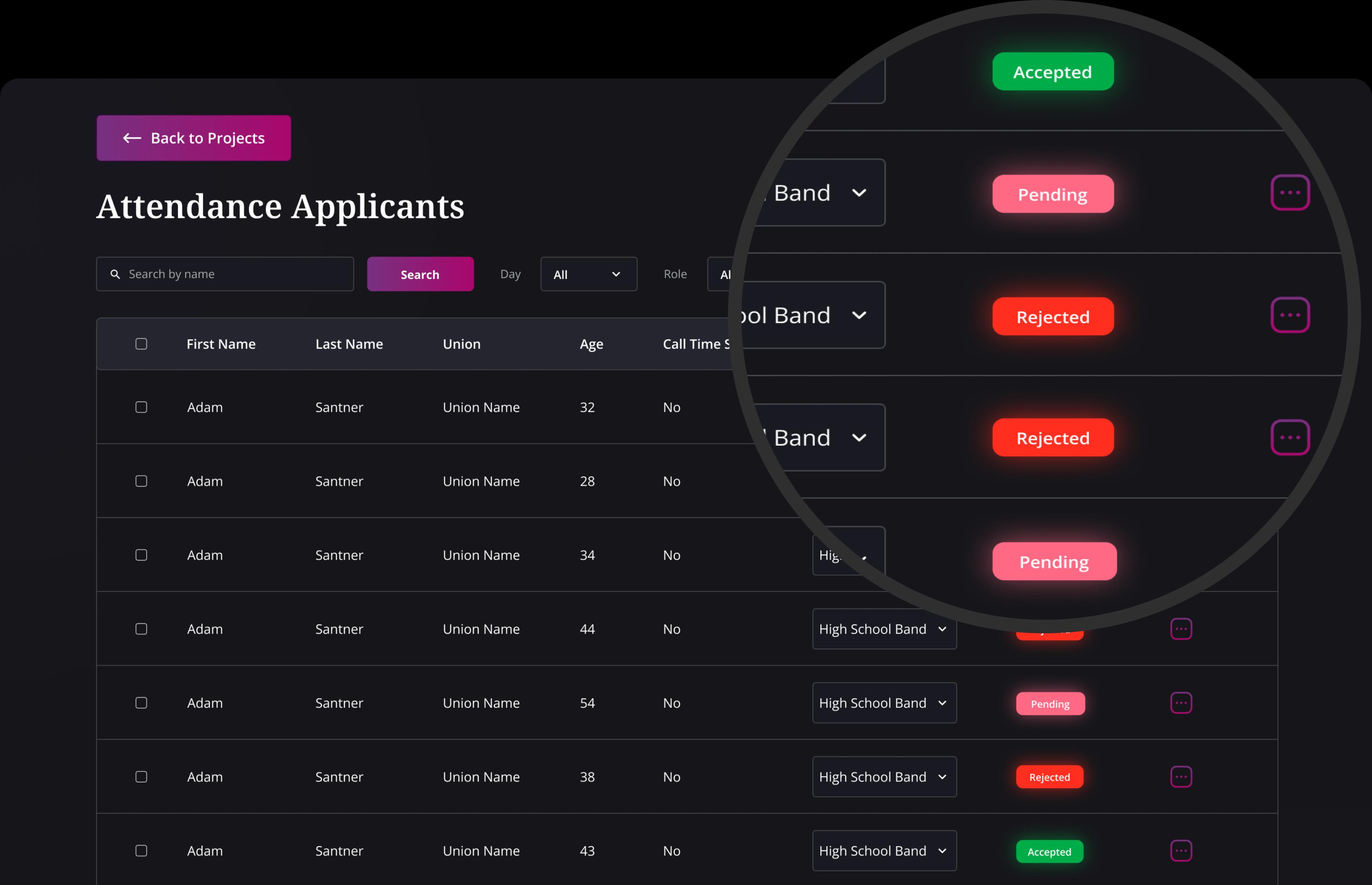
Task: Click the magnified green Accepted status badge
Action: [x=1053, y=72]
